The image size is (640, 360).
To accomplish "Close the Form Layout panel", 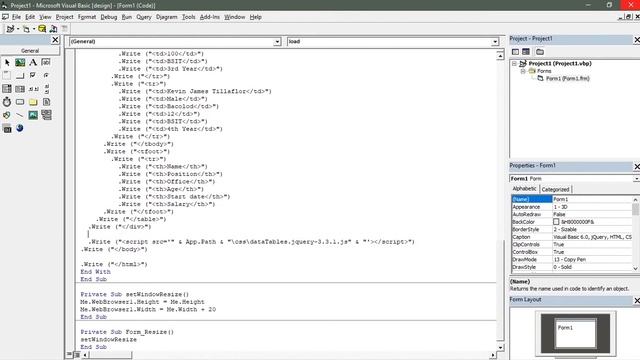I will pos(636,300).
